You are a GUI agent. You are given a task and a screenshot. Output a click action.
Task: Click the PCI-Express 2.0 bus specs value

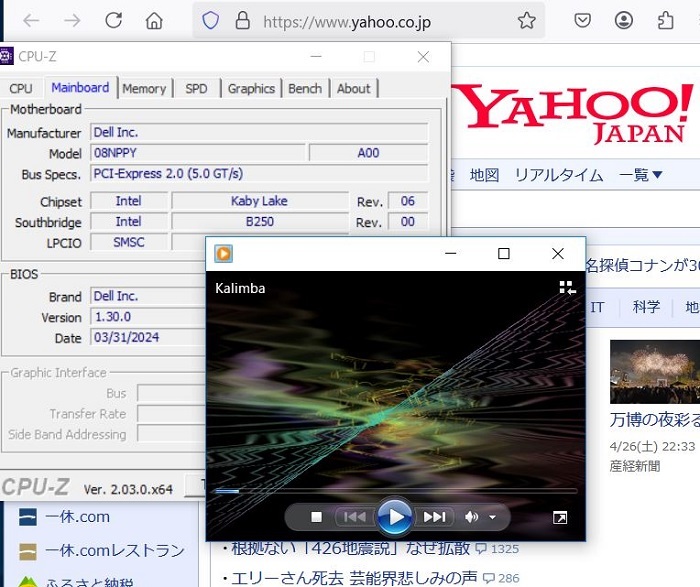point(259,173)
